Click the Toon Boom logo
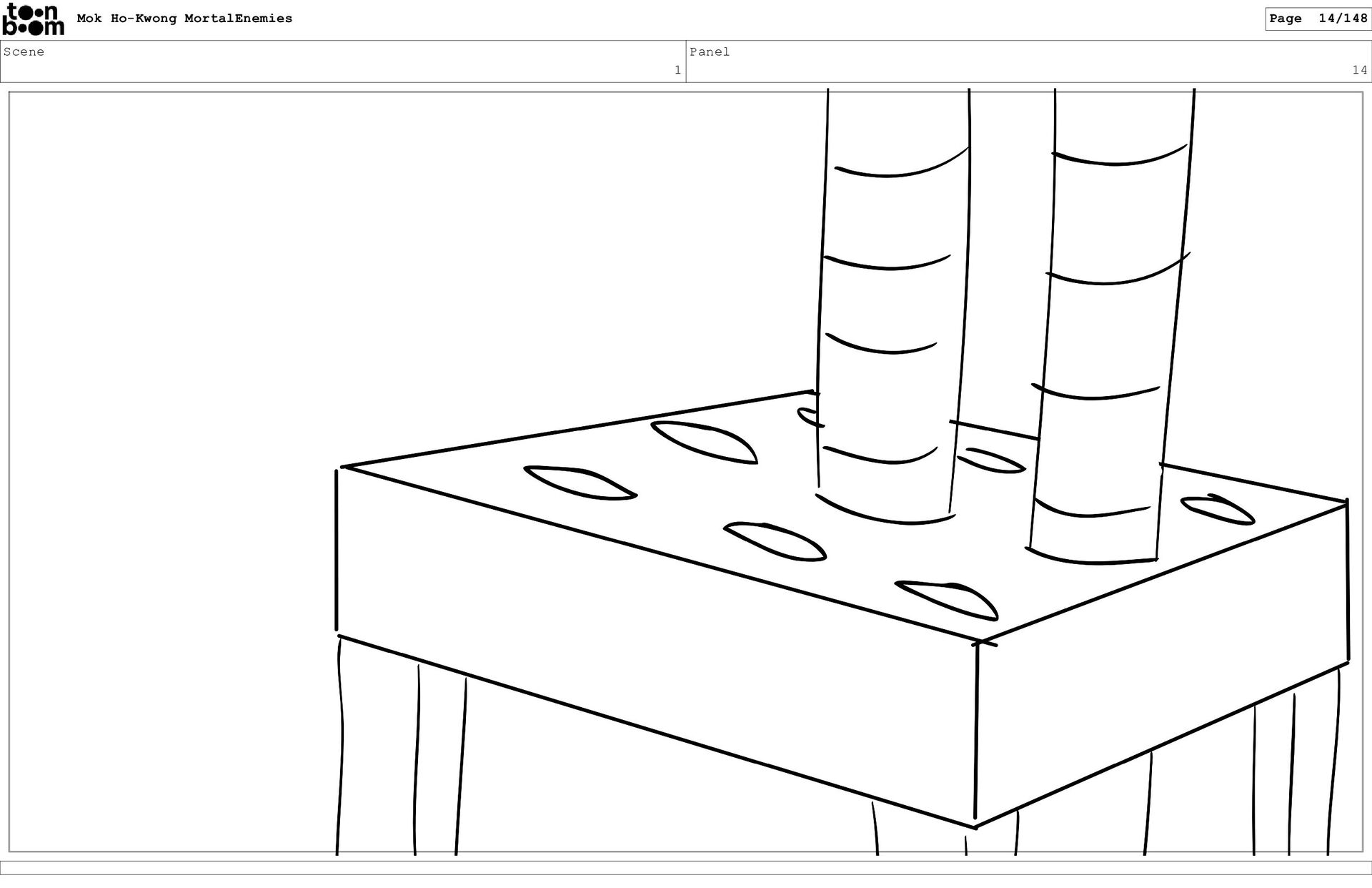The height and width of the screenshot is (888, 1372). tap(33, 19)
